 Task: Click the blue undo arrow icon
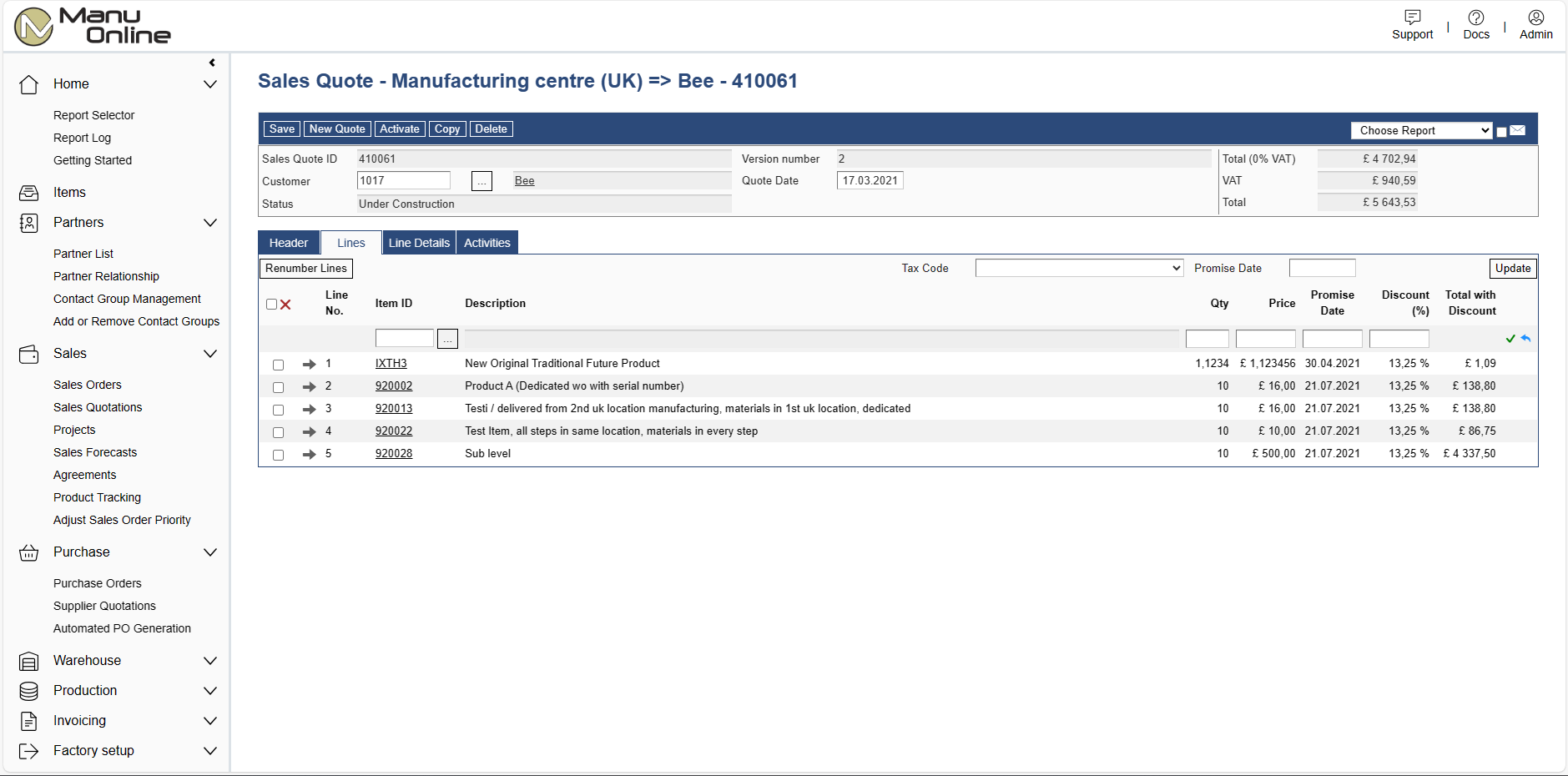click(x=1525, y=339)
